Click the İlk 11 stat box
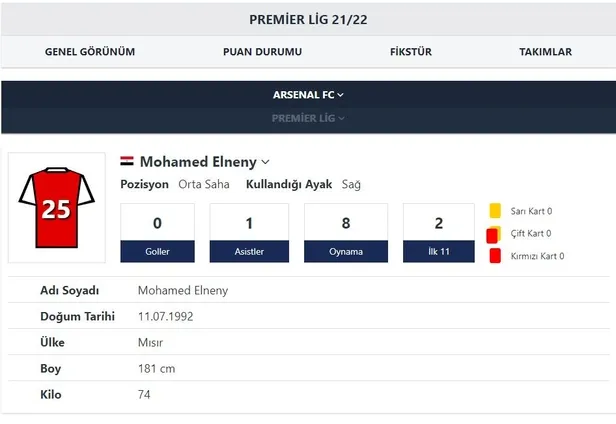This screenshot has width=616, height=424. pos(437,233)
